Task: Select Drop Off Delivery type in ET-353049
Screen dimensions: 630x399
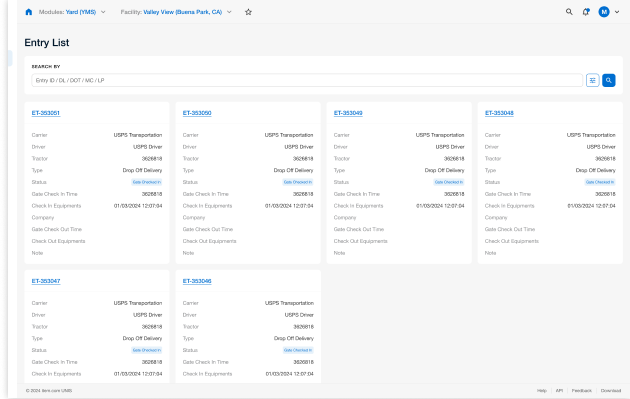Action: coord(444,170)
